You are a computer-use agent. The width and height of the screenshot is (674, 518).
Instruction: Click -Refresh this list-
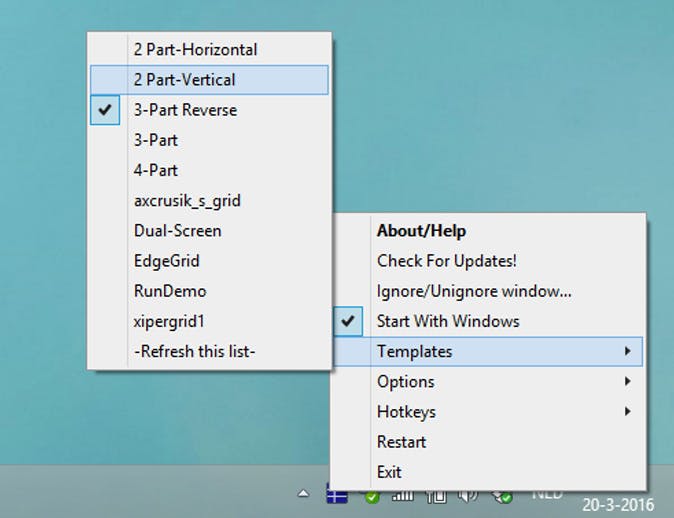tap(209, 352)
